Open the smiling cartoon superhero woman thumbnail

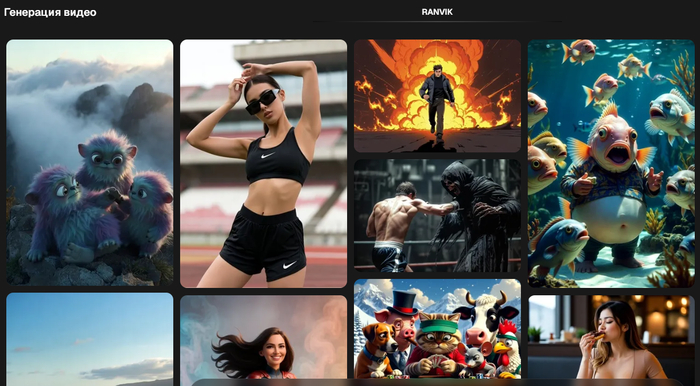point(263,337)
